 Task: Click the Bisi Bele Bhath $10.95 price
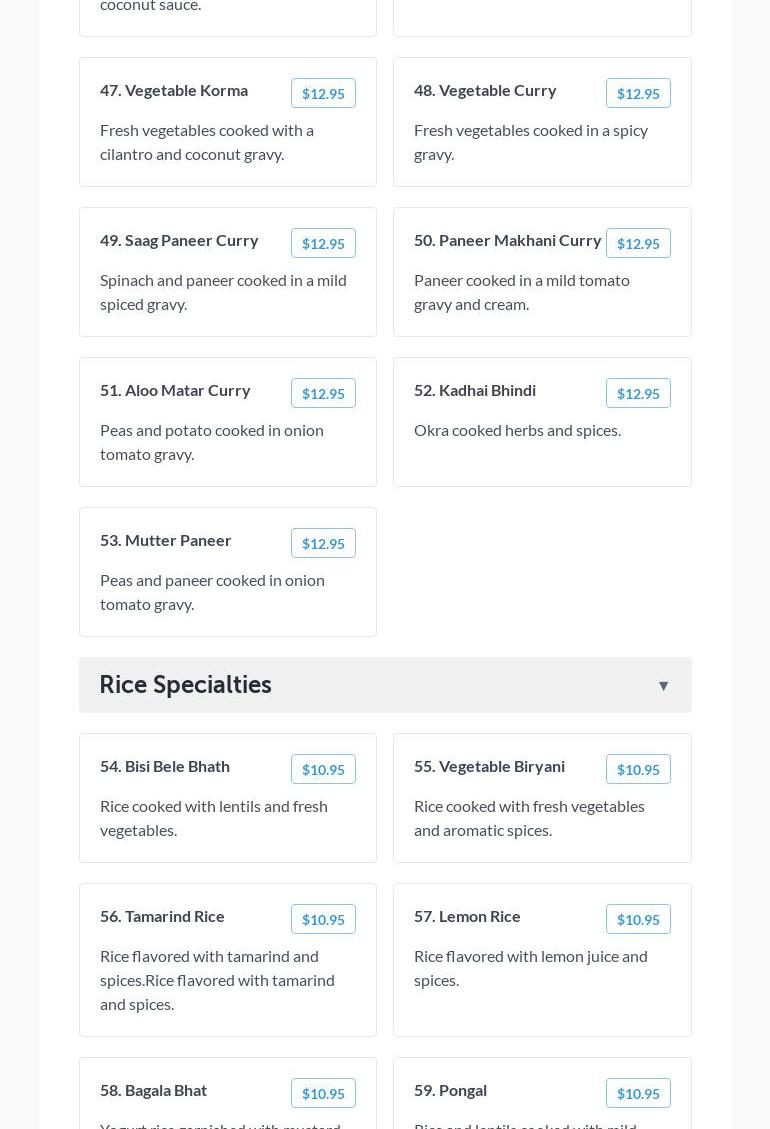point(323,769)
